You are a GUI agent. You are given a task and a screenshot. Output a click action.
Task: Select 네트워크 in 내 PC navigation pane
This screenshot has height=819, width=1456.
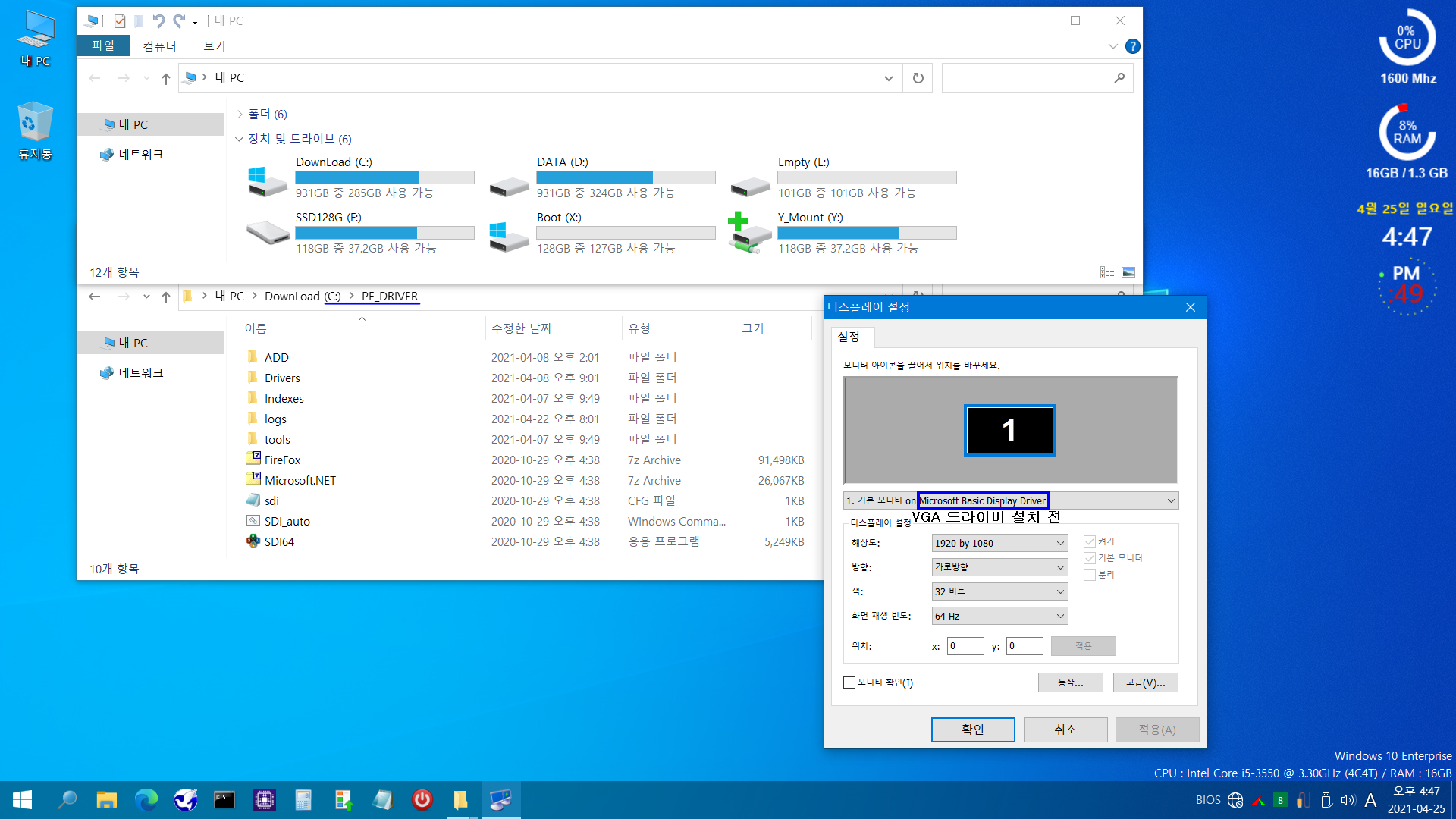point(141,155)
